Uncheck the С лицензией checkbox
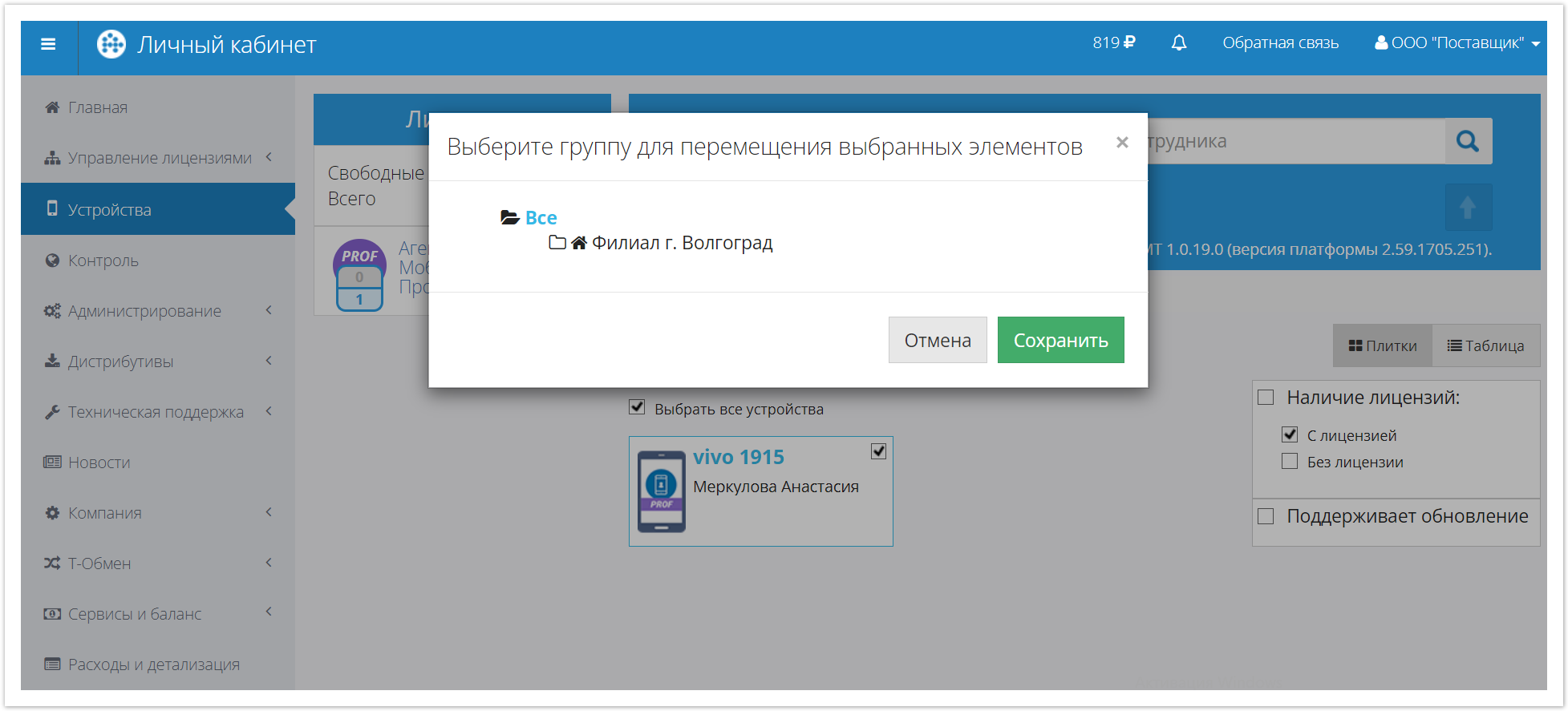 point(1290,434)
